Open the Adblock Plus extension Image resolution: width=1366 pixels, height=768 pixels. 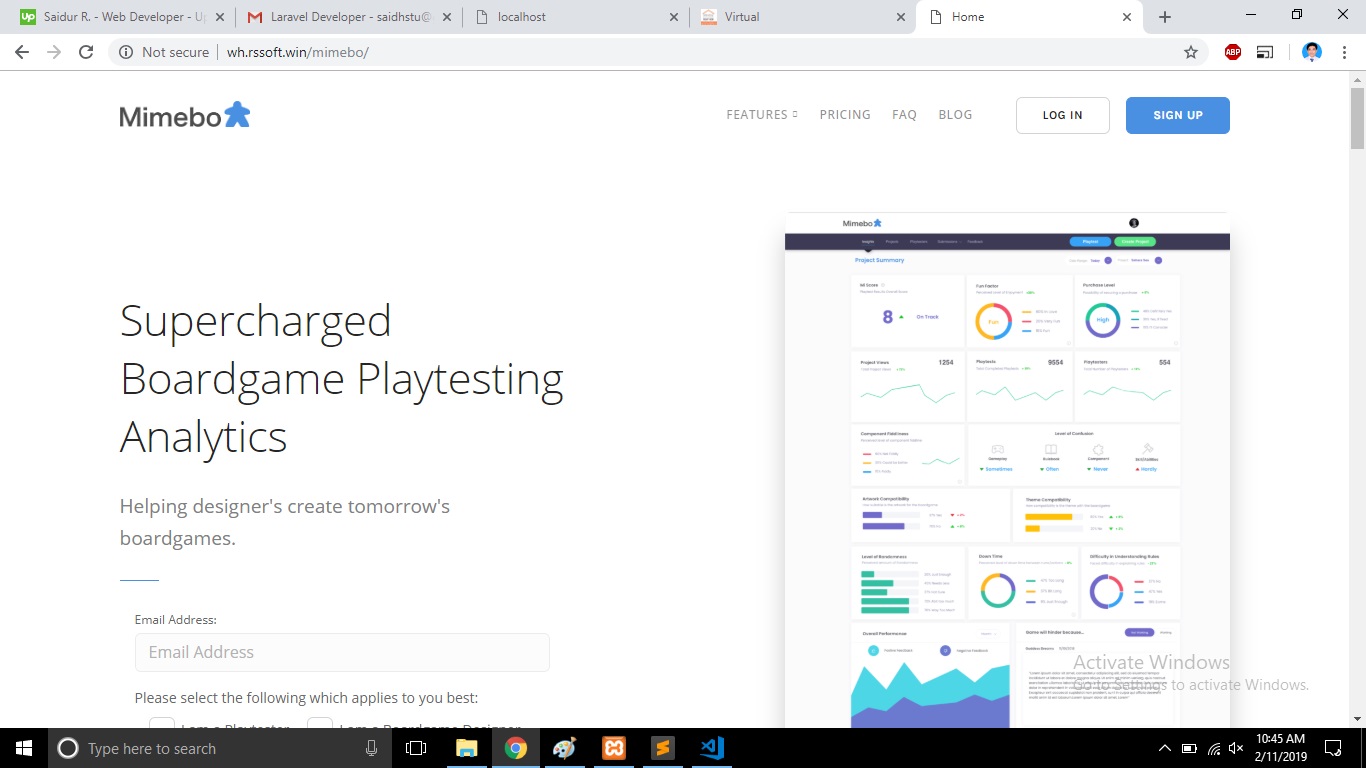pyautogui.click(x=1232, y=52)
